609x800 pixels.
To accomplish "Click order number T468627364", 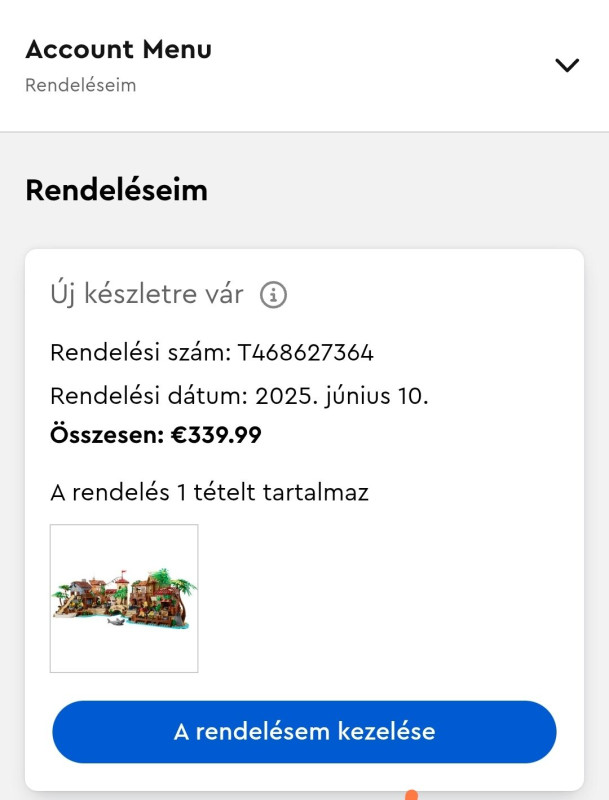I will [305, 353].
